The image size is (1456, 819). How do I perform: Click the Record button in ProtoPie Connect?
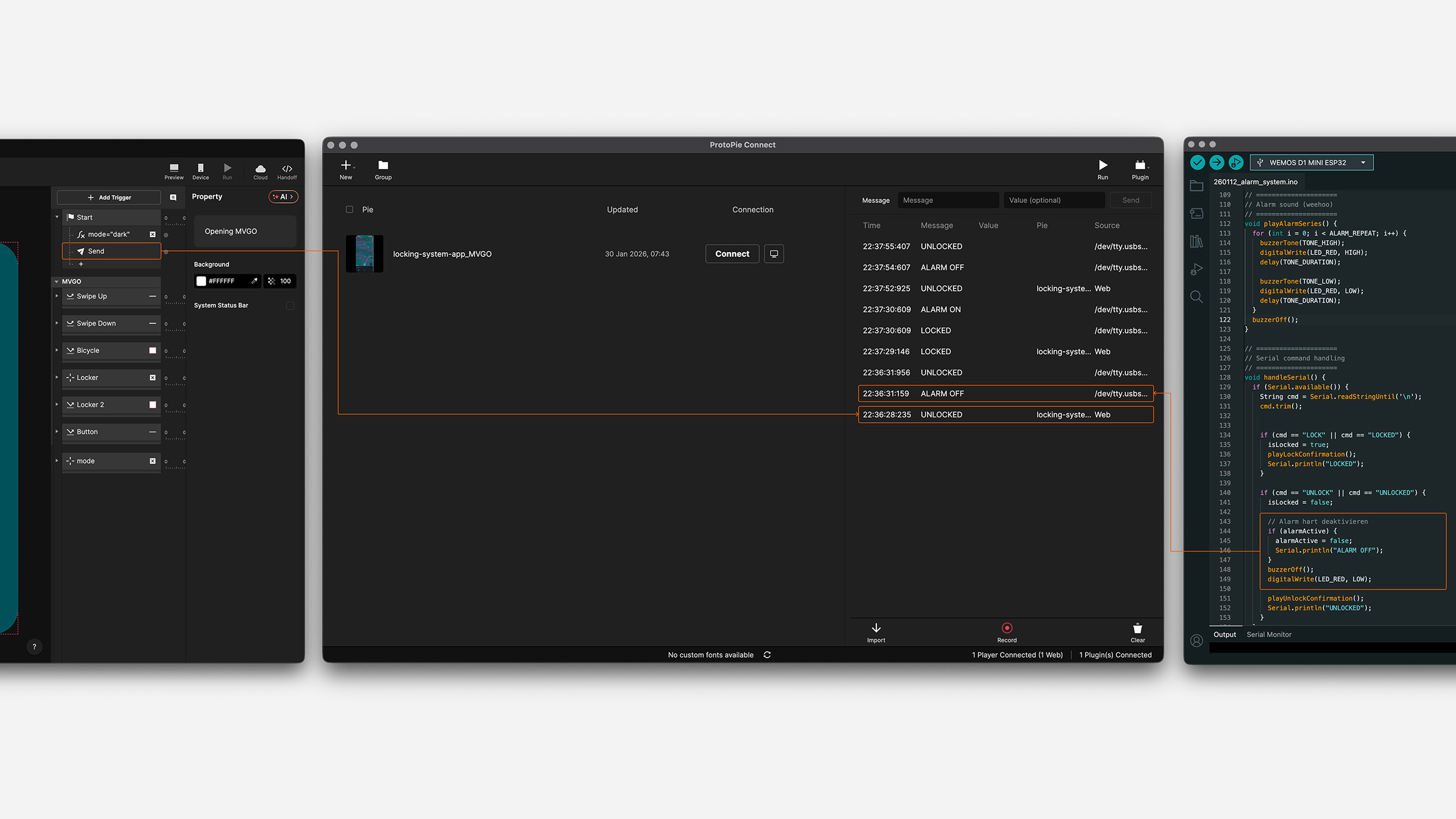[1006, 628]
